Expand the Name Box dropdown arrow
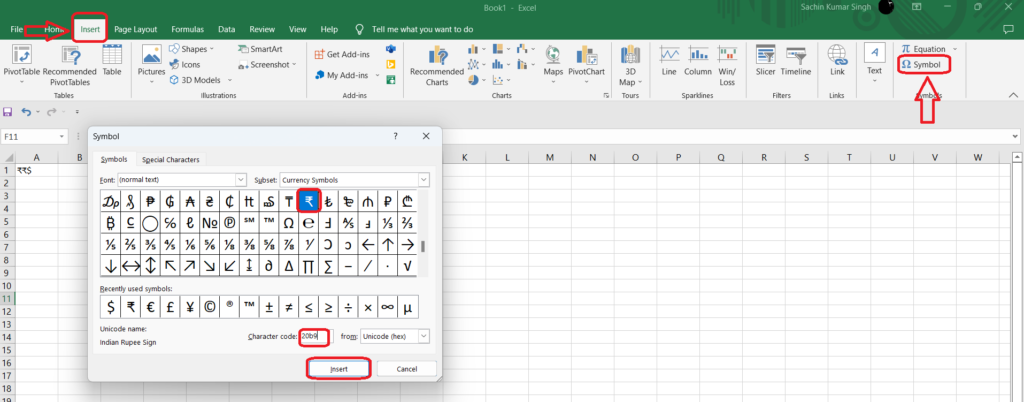The height and width of the screenshot is (402, 1024). (x=62, y=137)
